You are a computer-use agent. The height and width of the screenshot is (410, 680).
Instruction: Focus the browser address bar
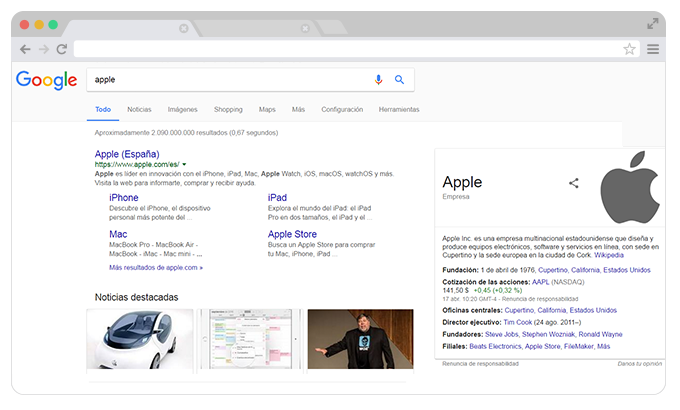click(347, 49)
